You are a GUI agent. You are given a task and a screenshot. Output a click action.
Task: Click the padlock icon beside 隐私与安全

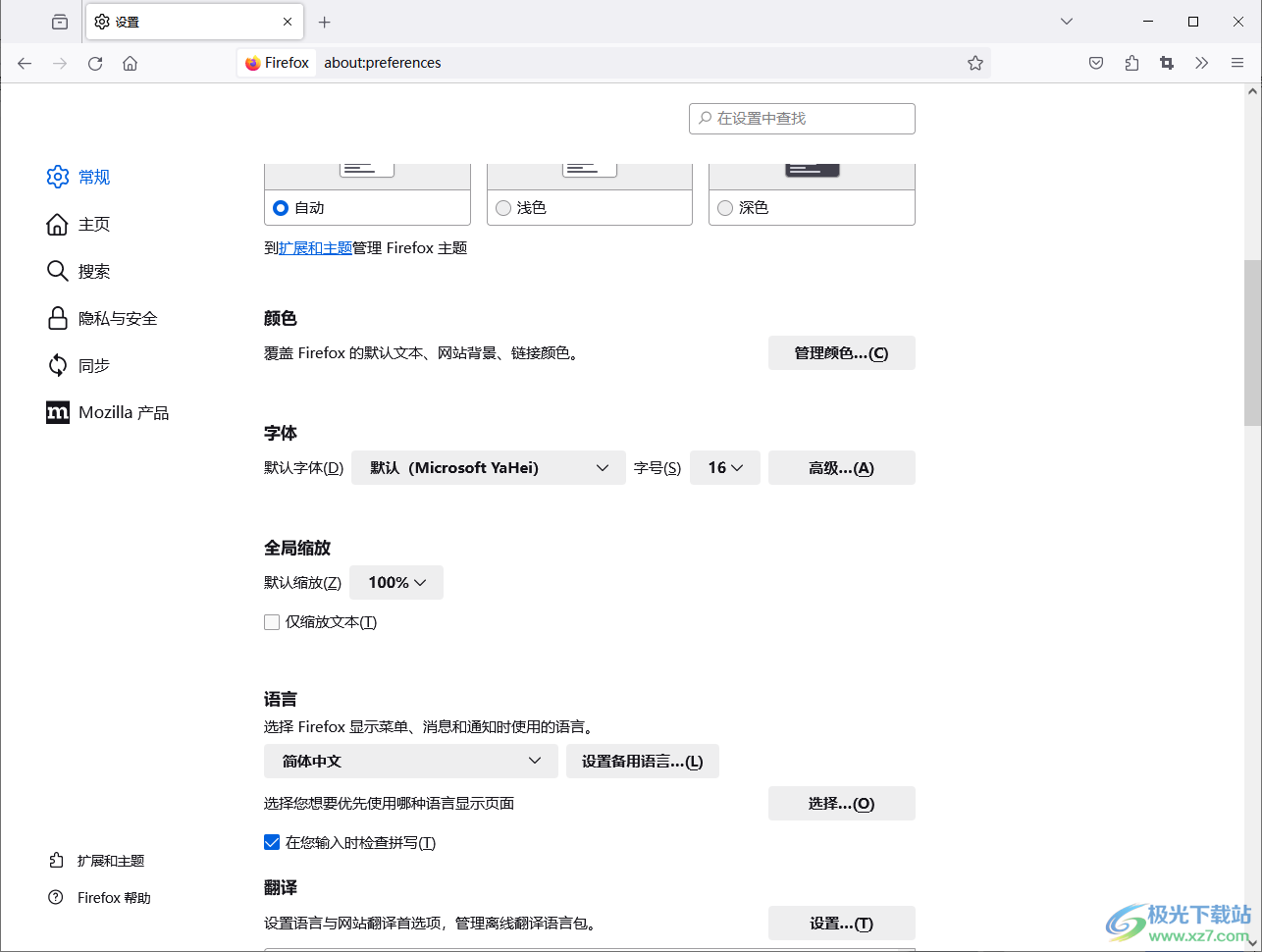coord(58,318)
